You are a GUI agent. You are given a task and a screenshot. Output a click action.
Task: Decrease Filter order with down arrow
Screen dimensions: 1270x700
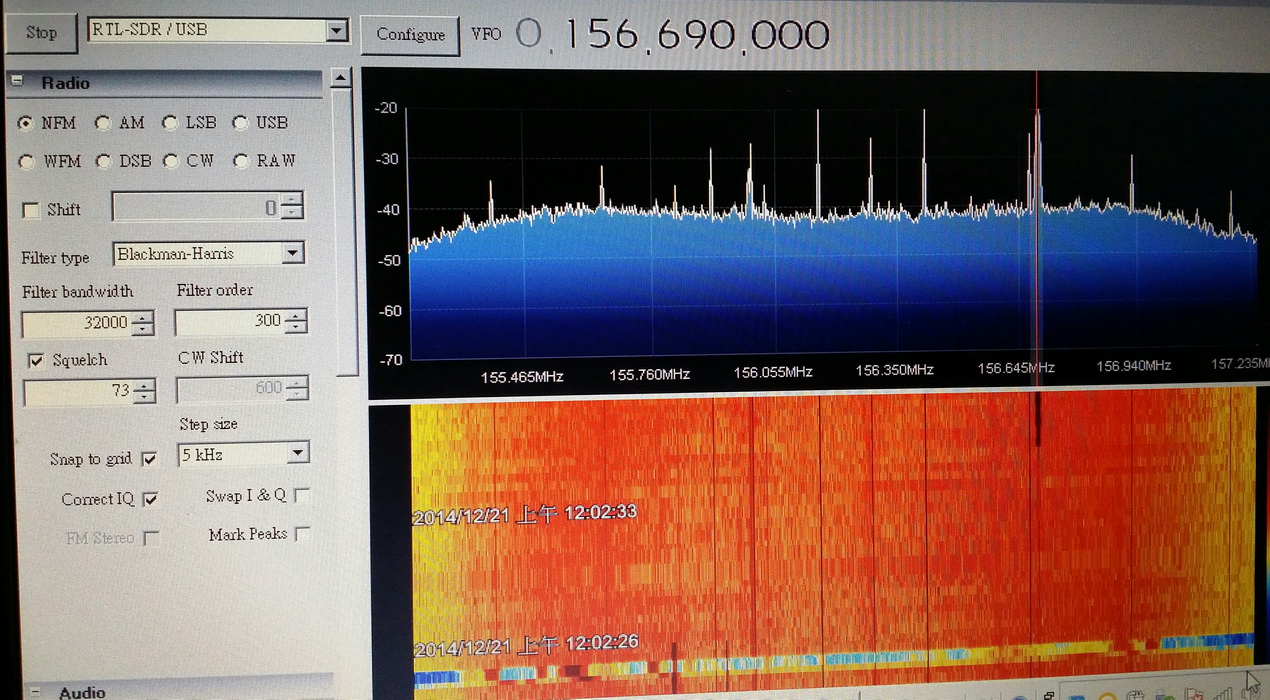coord(297,328)
